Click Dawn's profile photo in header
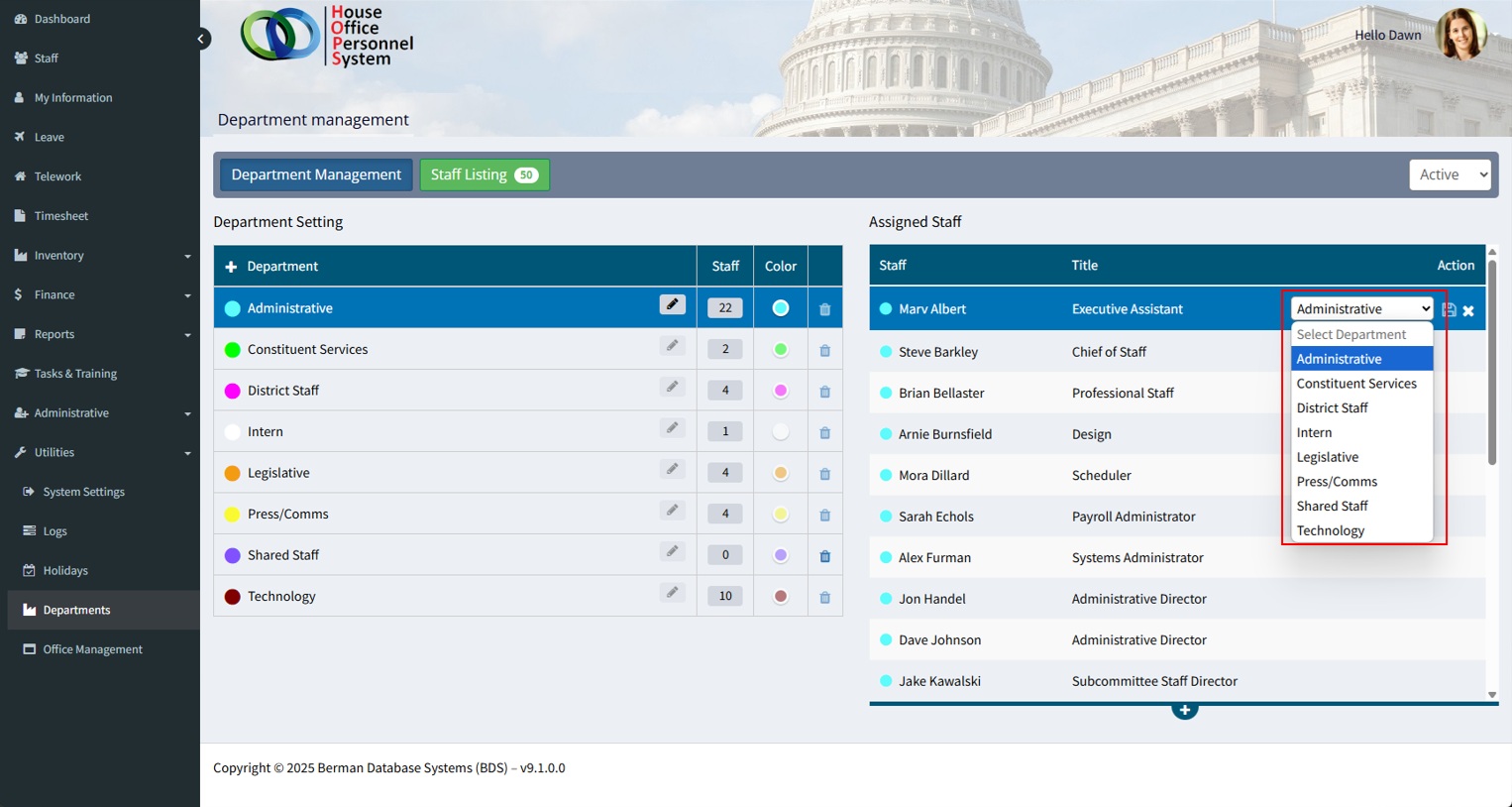The image size is (1512, 807). point(1461,35)
